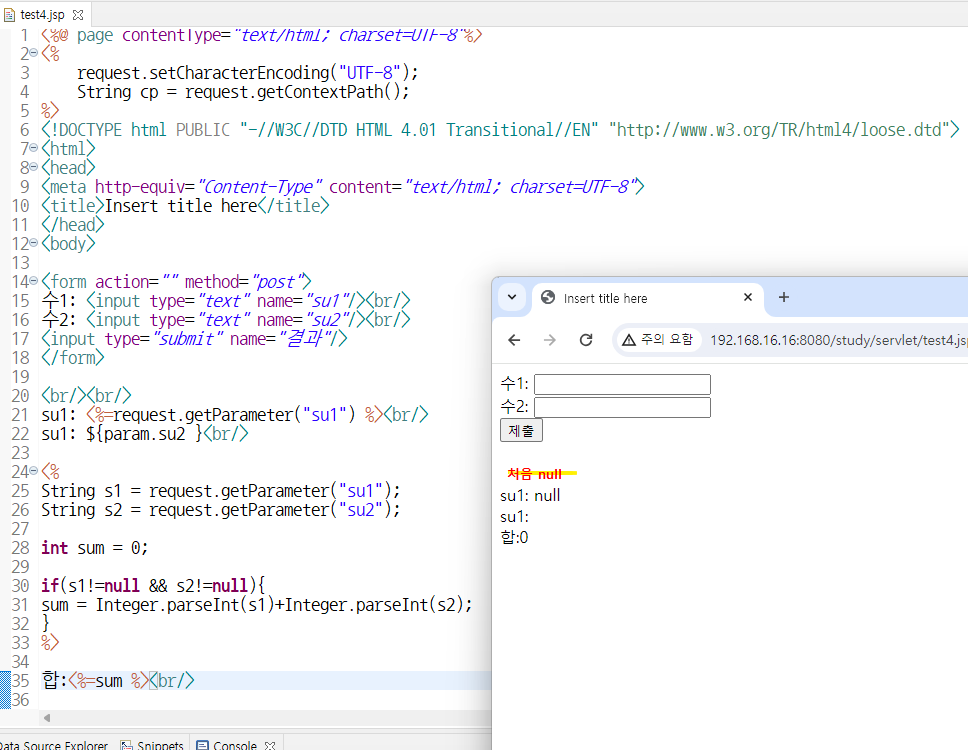968x750 pixels.
Task: Open a new browser tab with the plus icon
Action: coord(783,298)
